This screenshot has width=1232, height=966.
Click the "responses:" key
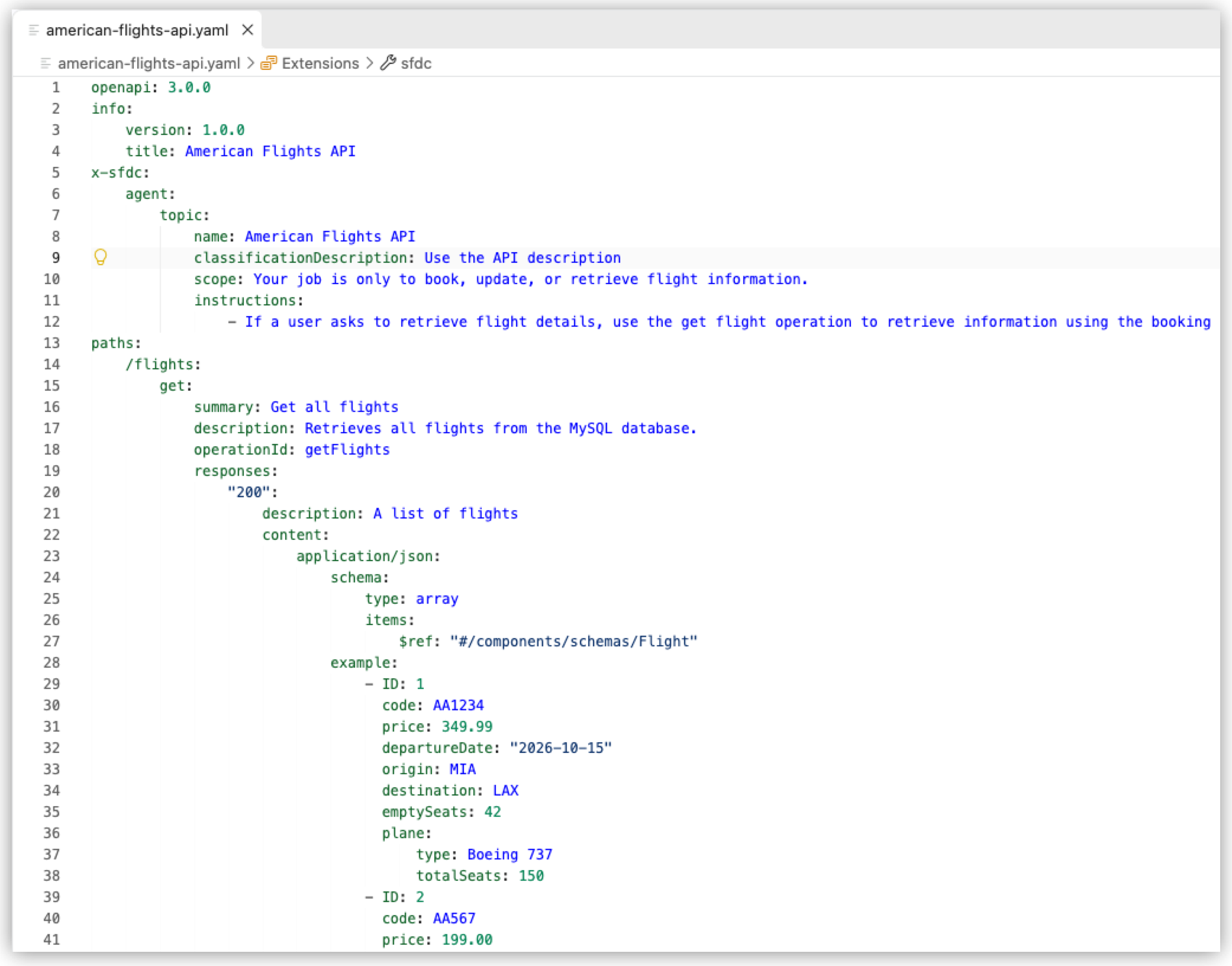tap(236, 471)
